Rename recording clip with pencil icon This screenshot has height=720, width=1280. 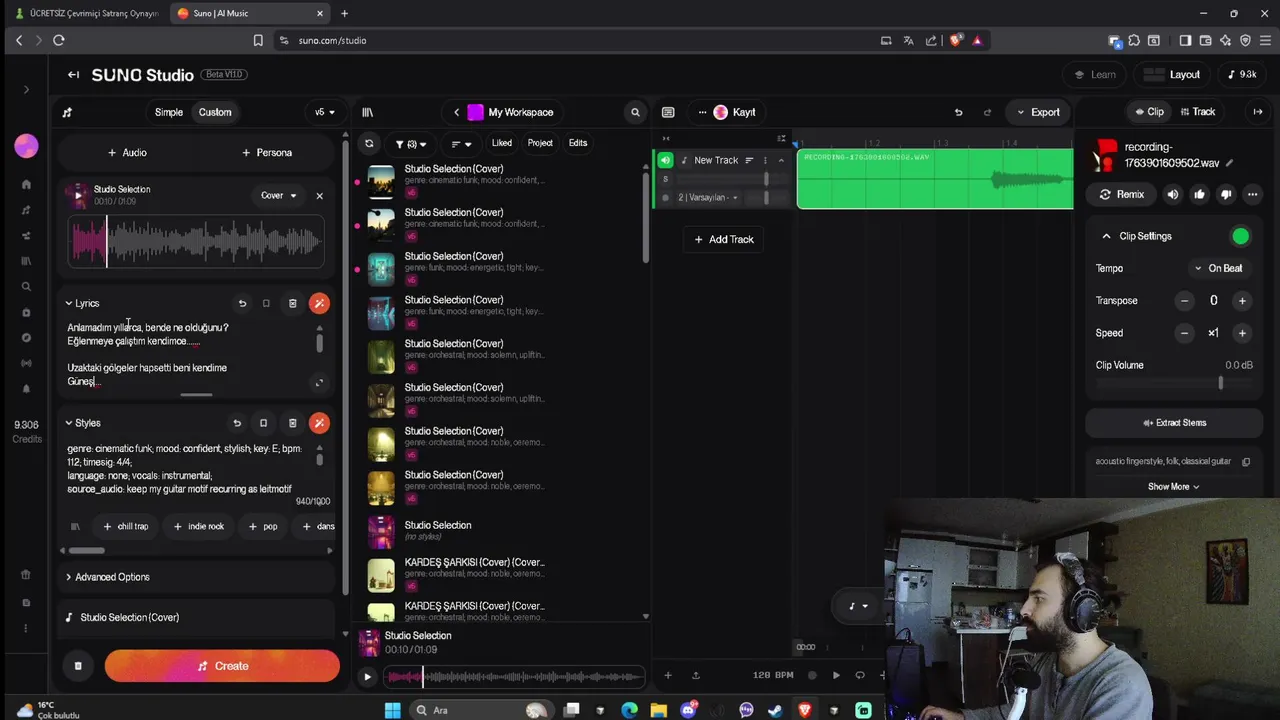tap(1229, 163)
